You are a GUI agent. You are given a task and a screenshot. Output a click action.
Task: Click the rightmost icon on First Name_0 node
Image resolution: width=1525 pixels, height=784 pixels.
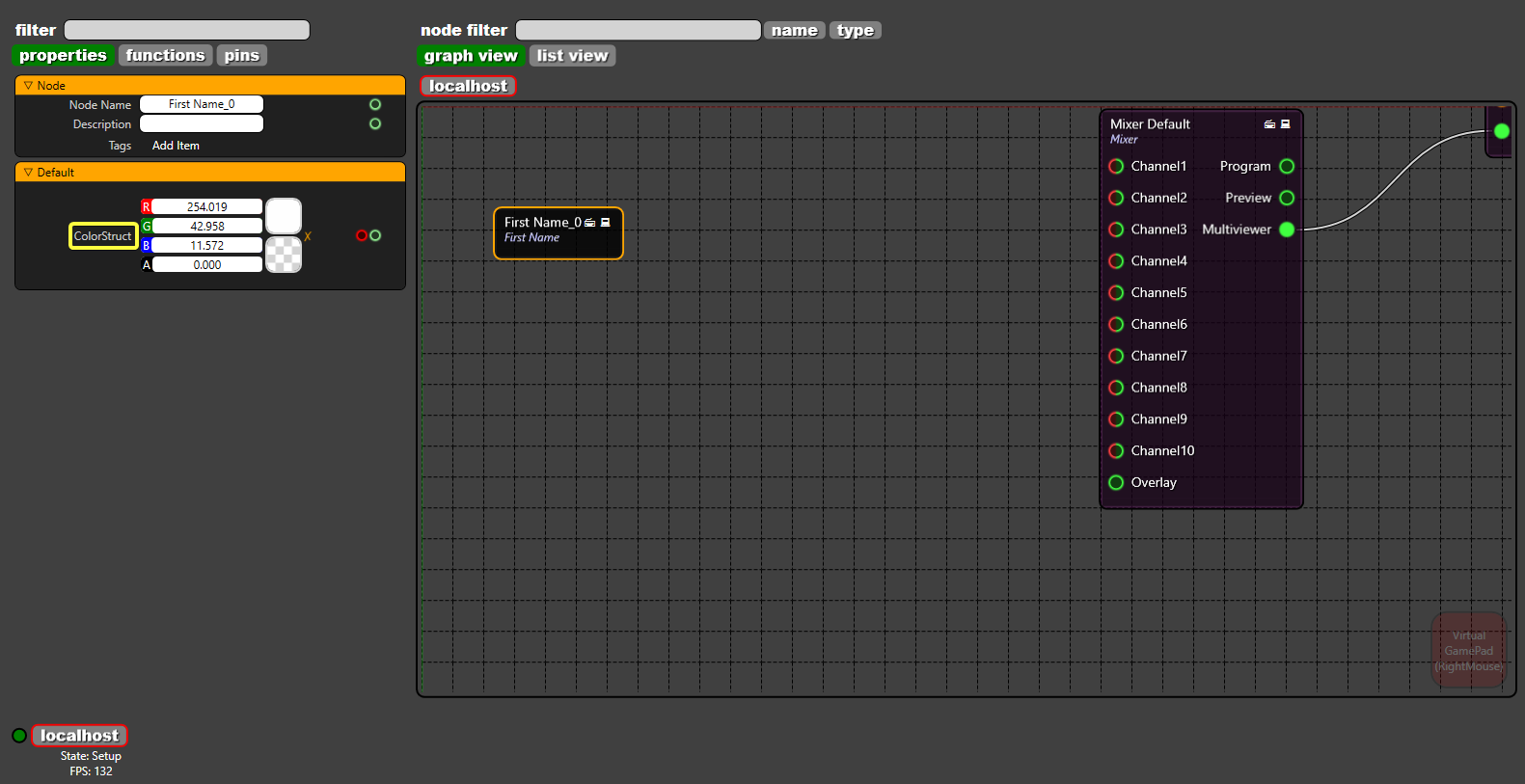coord(606,223)
